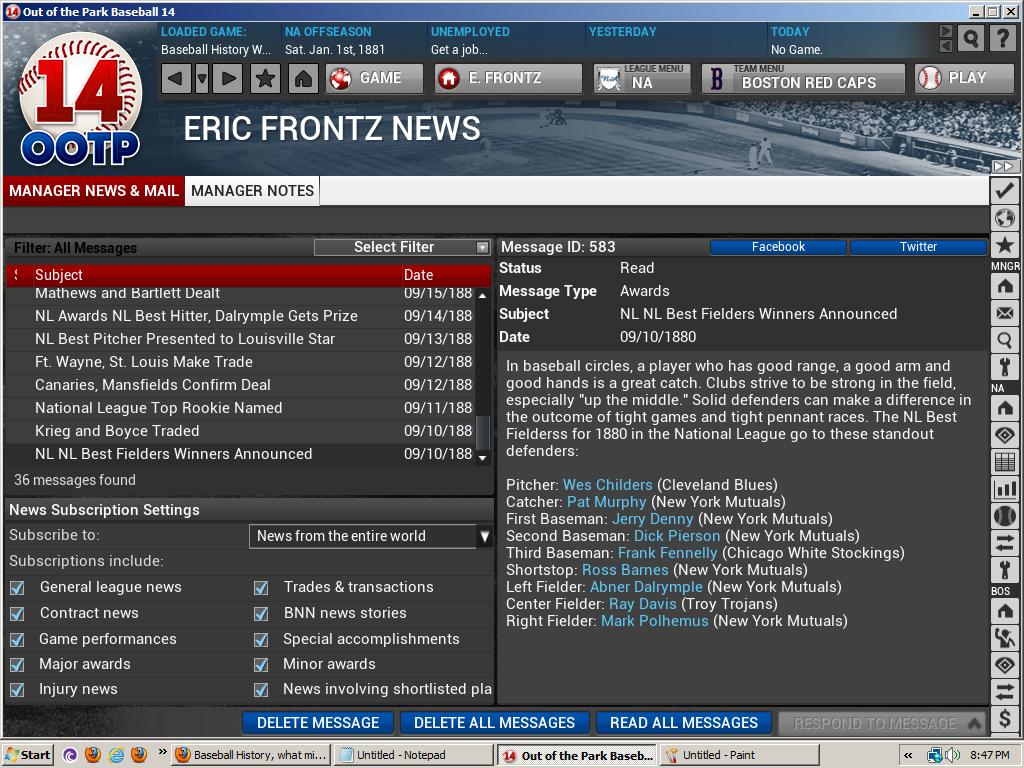The image size is (1024, 768).
Task: Click the magnifier icon under MNGR section
Action: pyautogui.click(x=1004, y=340)
